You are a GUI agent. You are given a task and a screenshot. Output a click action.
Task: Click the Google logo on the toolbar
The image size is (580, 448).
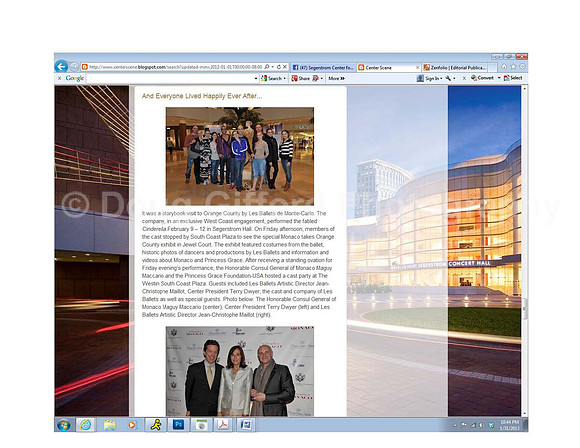coord(75,78)
